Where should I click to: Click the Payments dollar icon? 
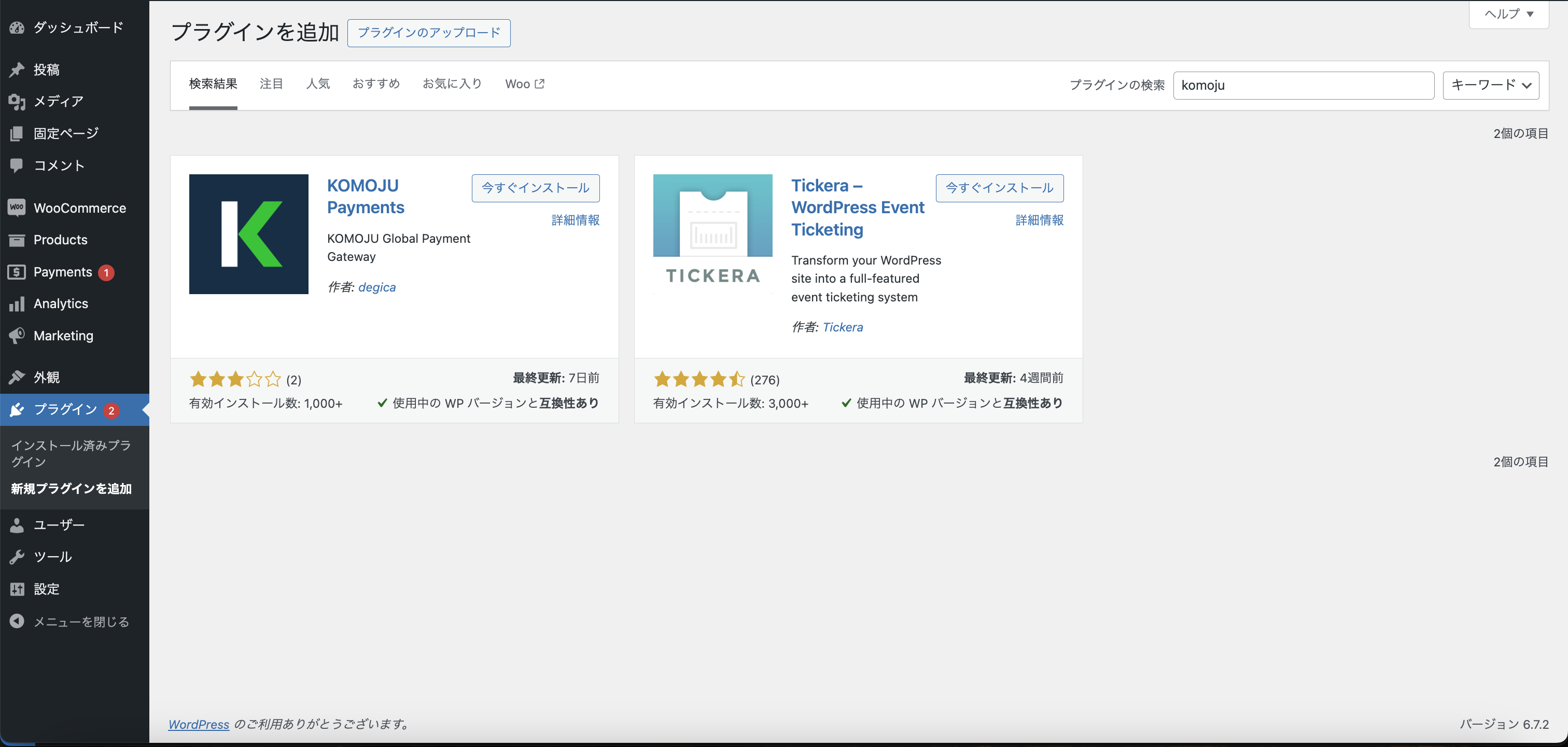pyautogui.click(x=17, y=272)
